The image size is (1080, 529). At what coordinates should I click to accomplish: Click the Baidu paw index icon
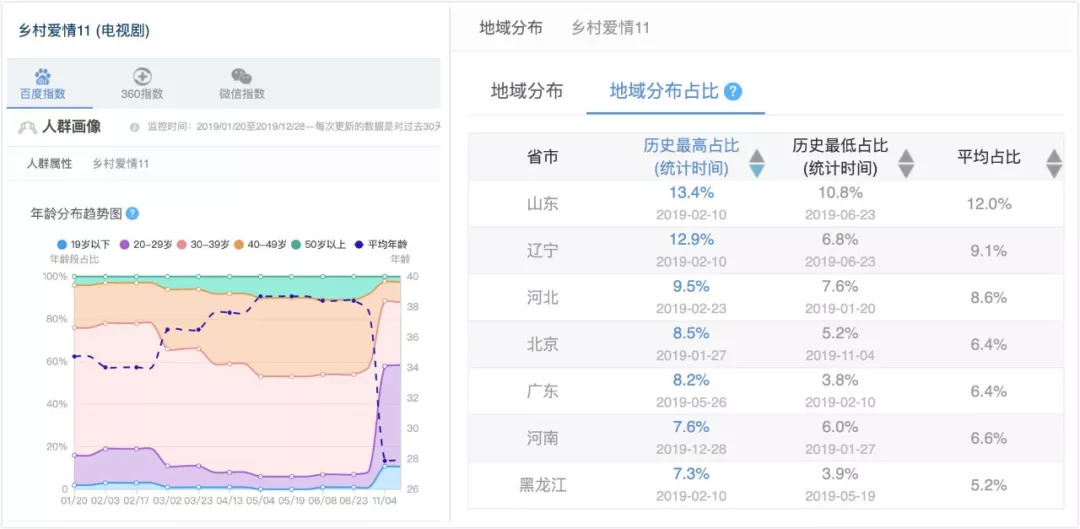coord(42,77)
